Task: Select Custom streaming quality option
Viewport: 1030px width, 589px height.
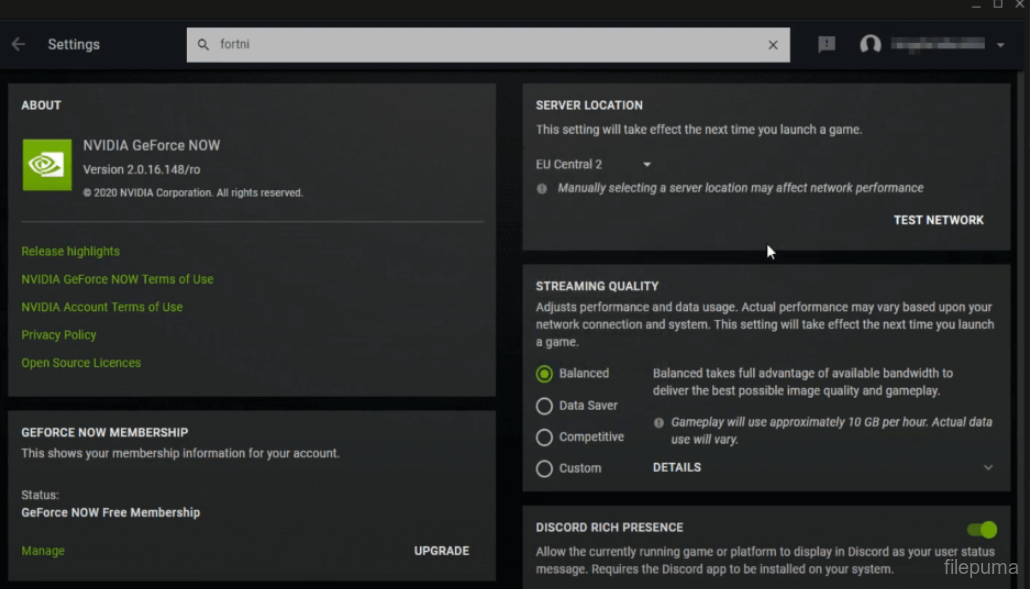Action: (544, 468)
